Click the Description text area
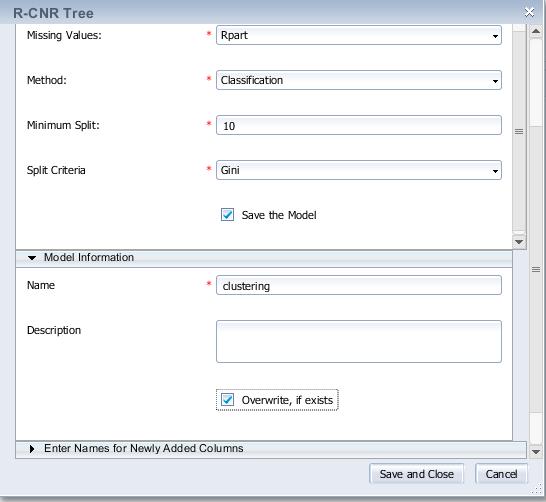 359,342
